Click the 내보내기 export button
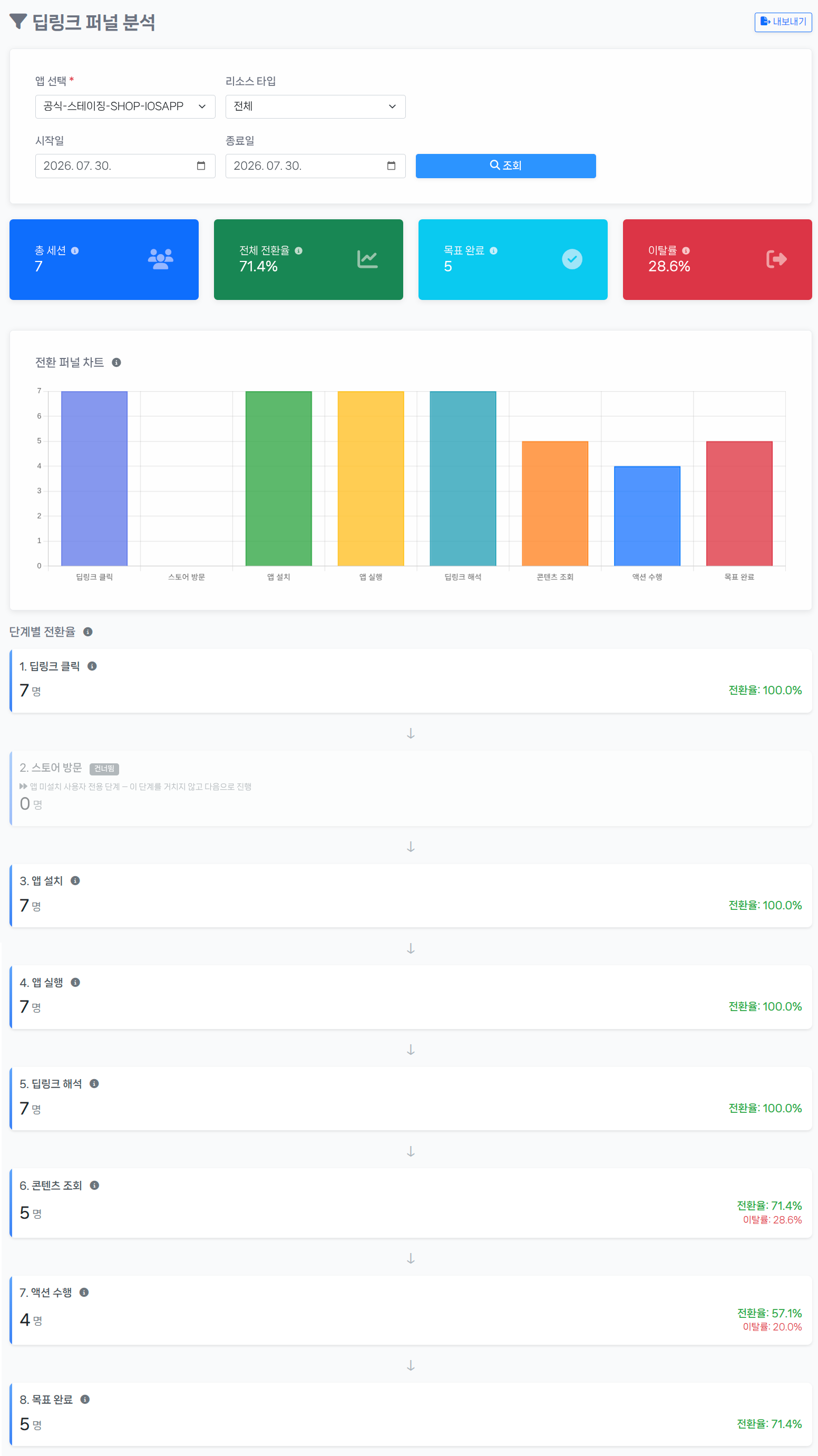 pos(783,22)
